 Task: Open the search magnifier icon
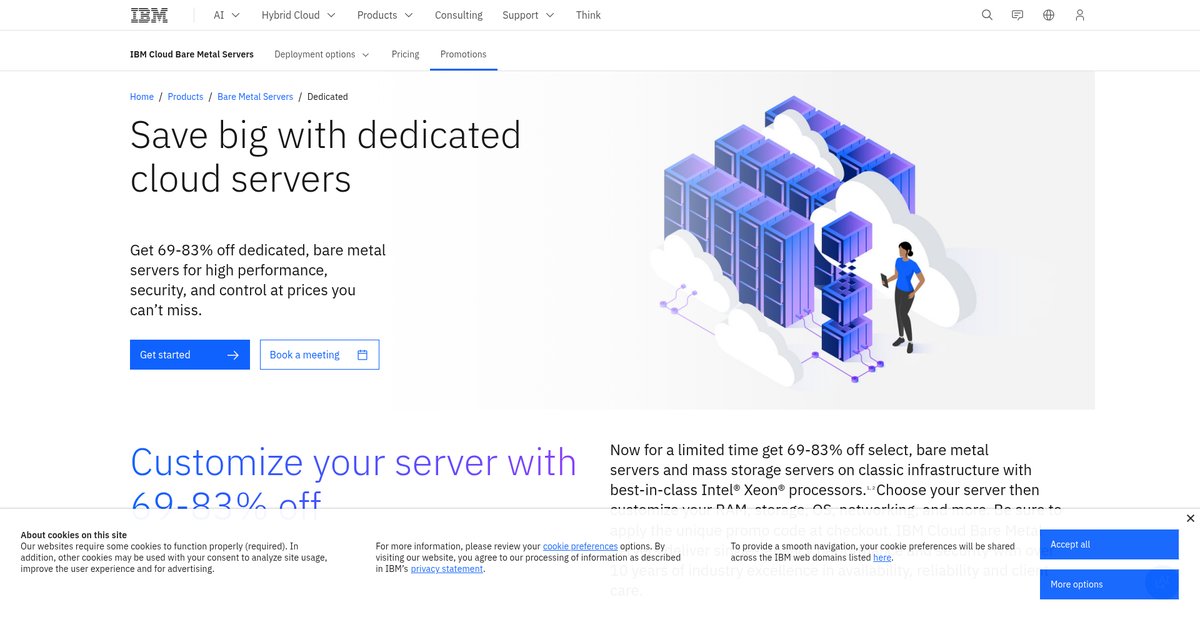(987, 15)
